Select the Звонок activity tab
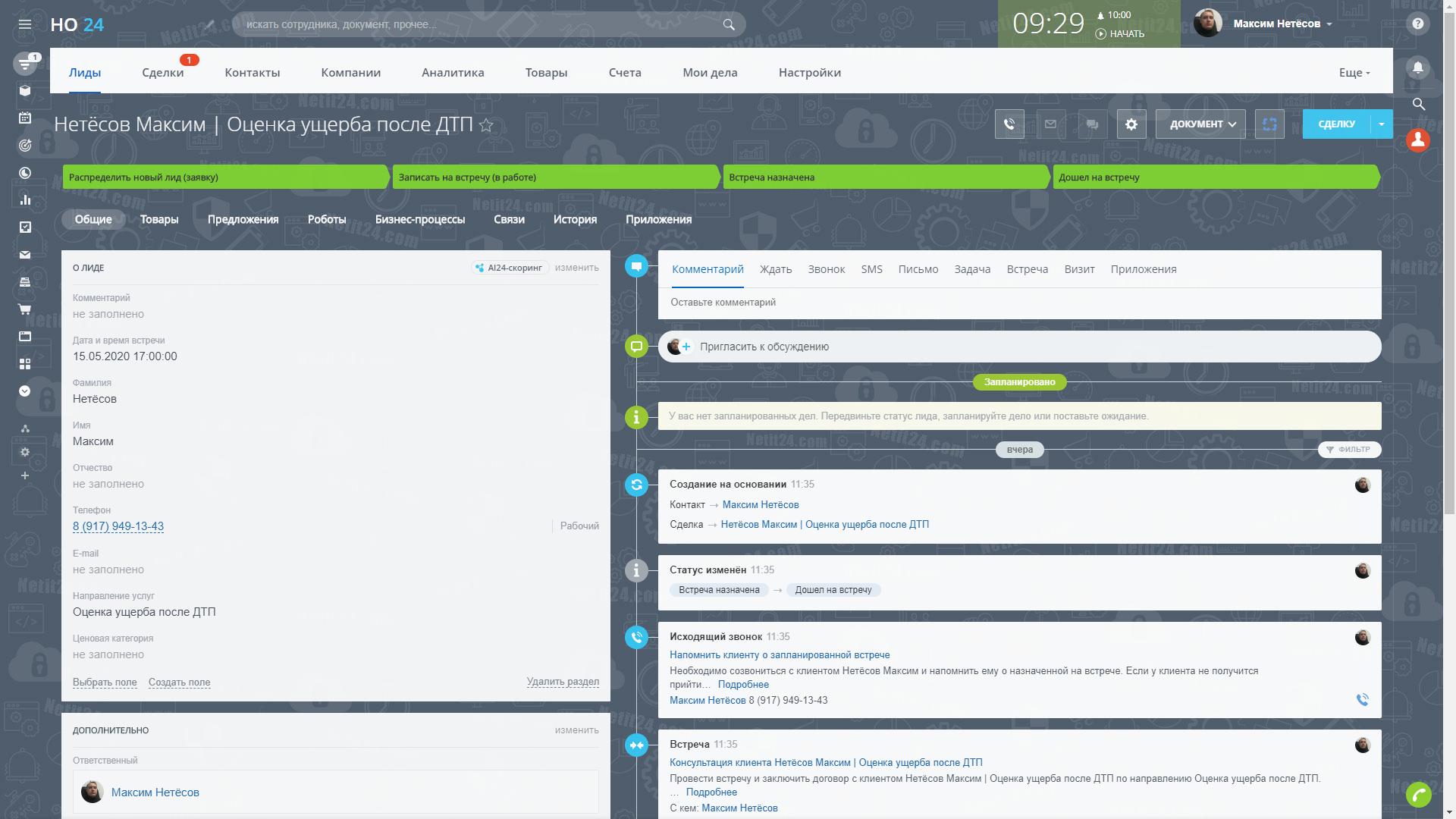The width and height of the screenshot is (1456, 819). [826, 269]
